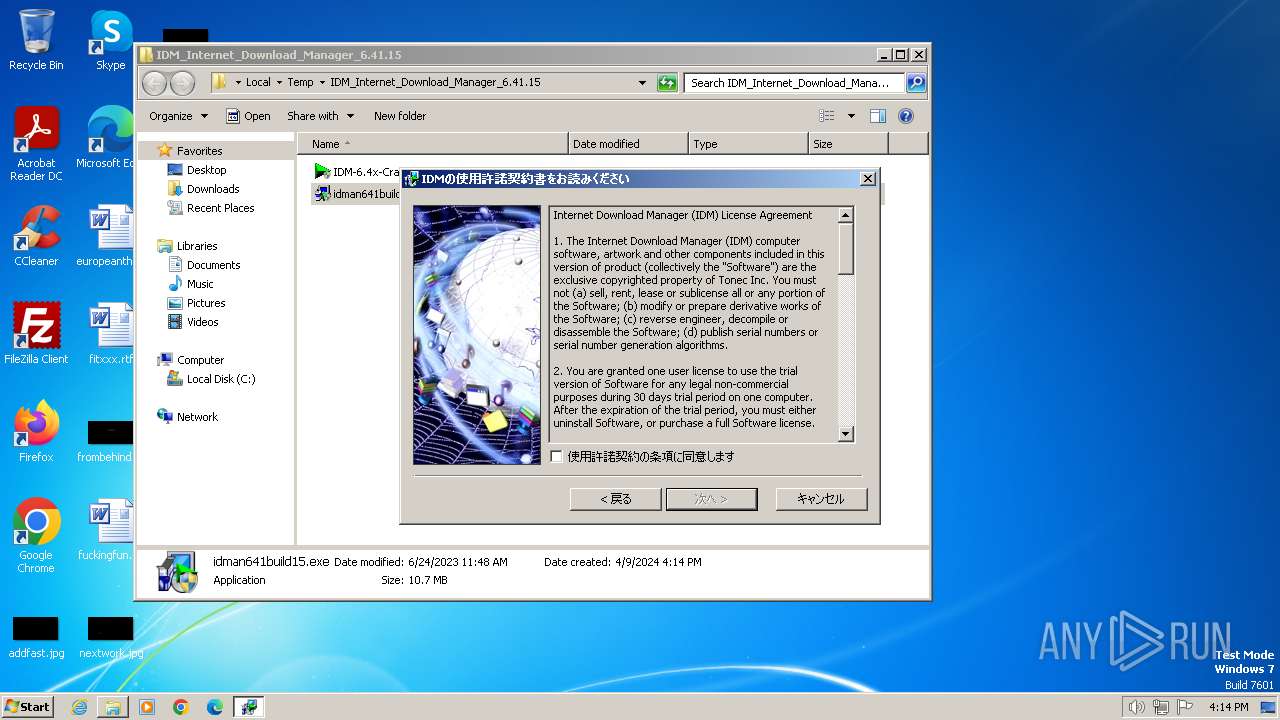The width and height of the screenshot is (1280, 720).
Task: Select Temp in the address breadcrumb
Action: click(x=300, y=83)
